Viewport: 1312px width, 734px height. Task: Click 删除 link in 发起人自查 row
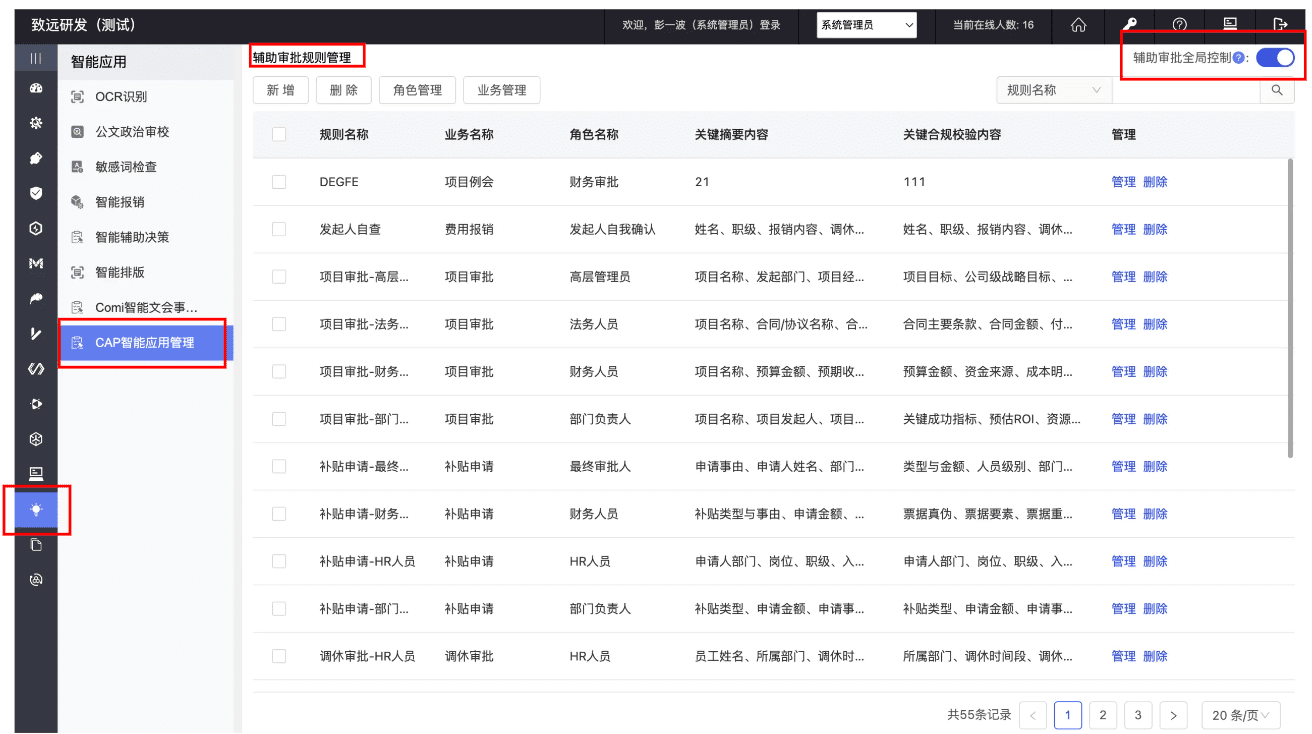(x=1155, y=229)
